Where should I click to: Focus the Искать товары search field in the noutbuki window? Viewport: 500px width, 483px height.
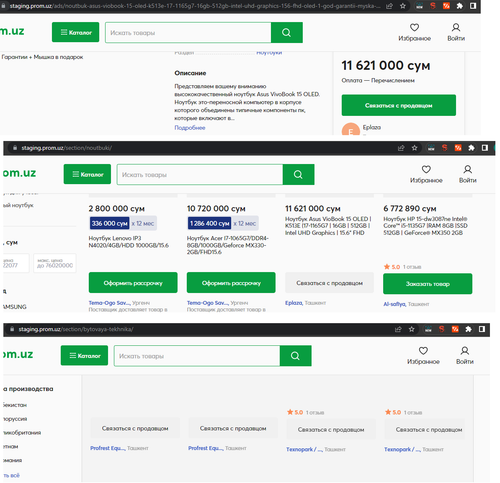click(x=200, y=174)
